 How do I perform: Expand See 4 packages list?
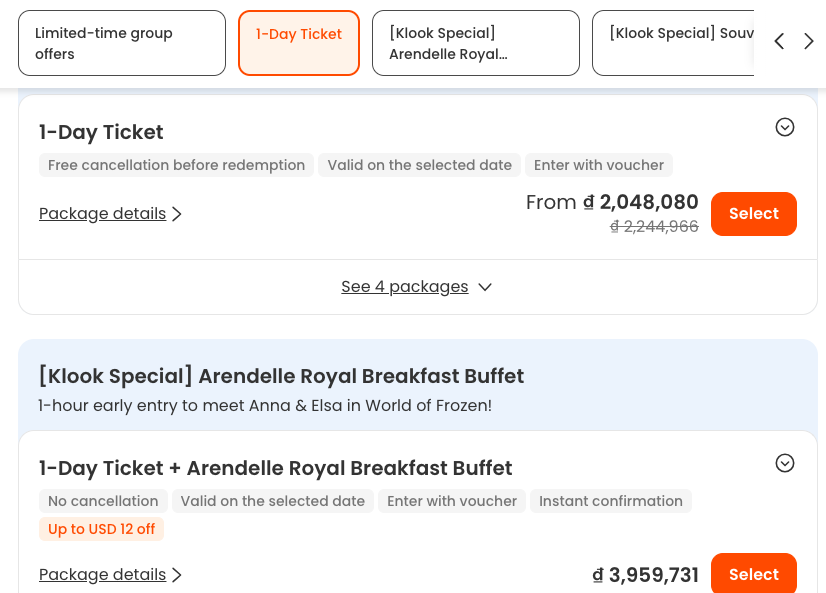point(417,287)
